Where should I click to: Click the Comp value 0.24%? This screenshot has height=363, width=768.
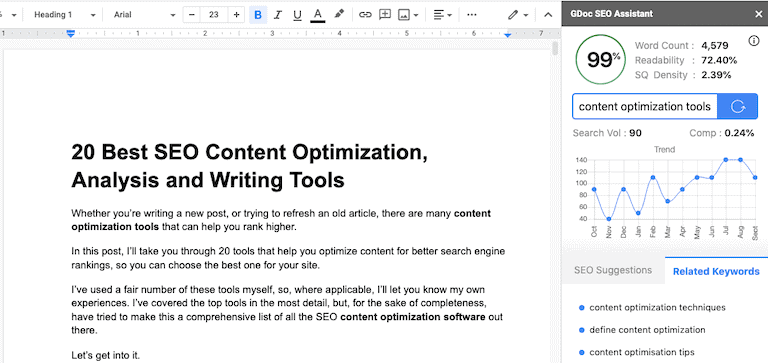coord(740,133)
